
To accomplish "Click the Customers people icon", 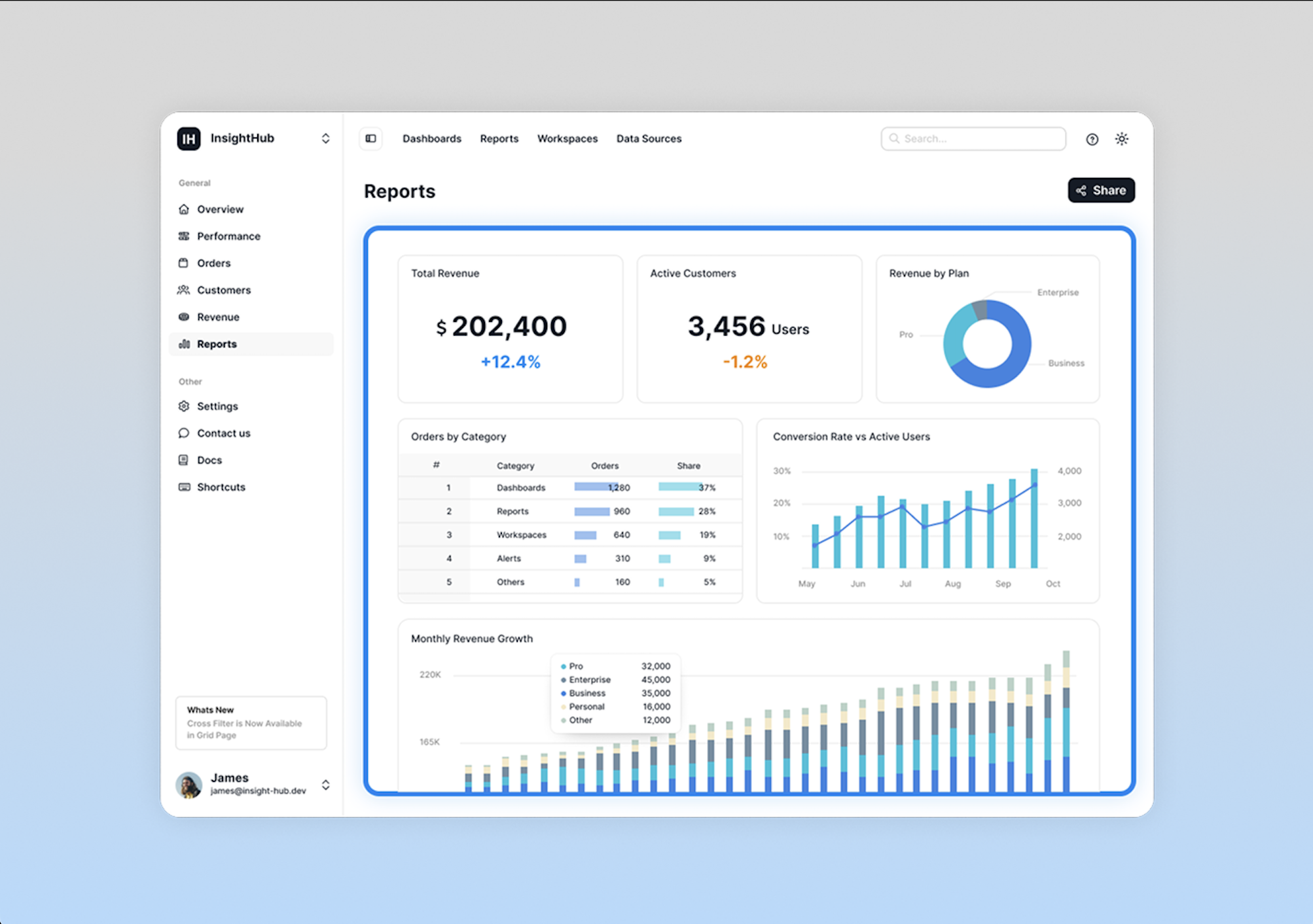I will click(x=184, y=290).
